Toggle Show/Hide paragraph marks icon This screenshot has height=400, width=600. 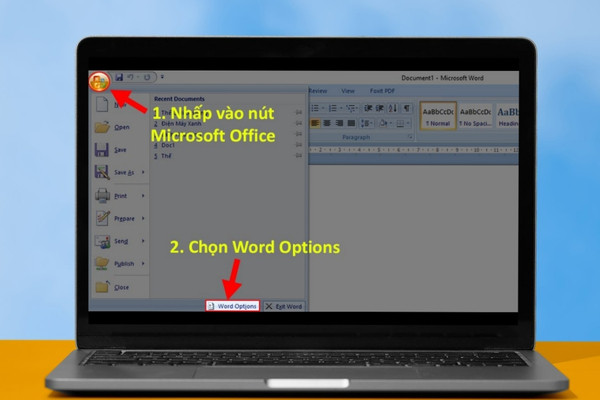pyautogui.click(x=407, y=108)
